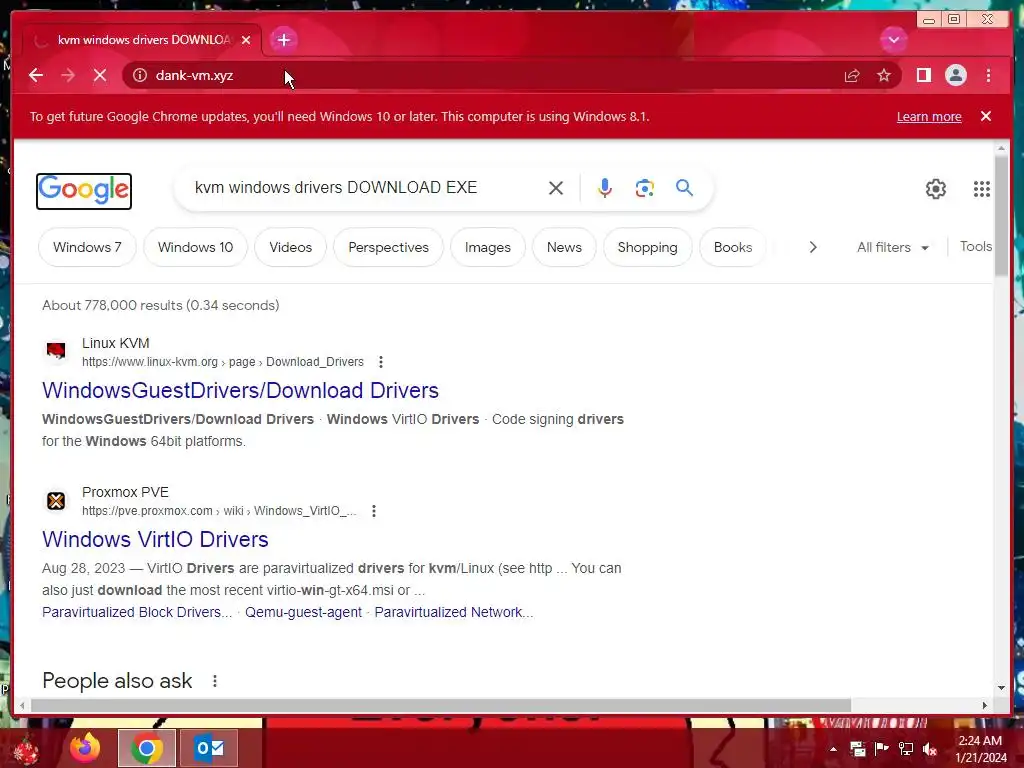Open Chrome side panel
The width and height of the screenshot is (1024, 768).
[x=923, y=76]
